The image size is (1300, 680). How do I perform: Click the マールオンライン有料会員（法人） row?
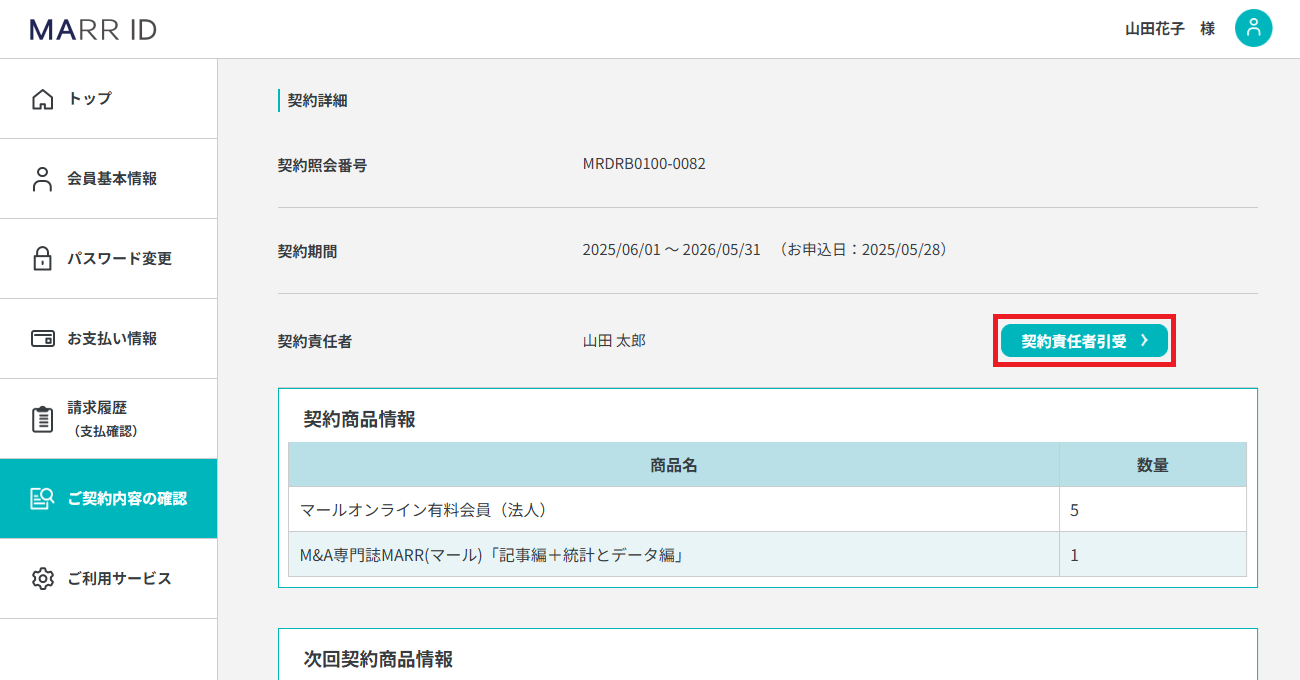(x=767, y=510)
